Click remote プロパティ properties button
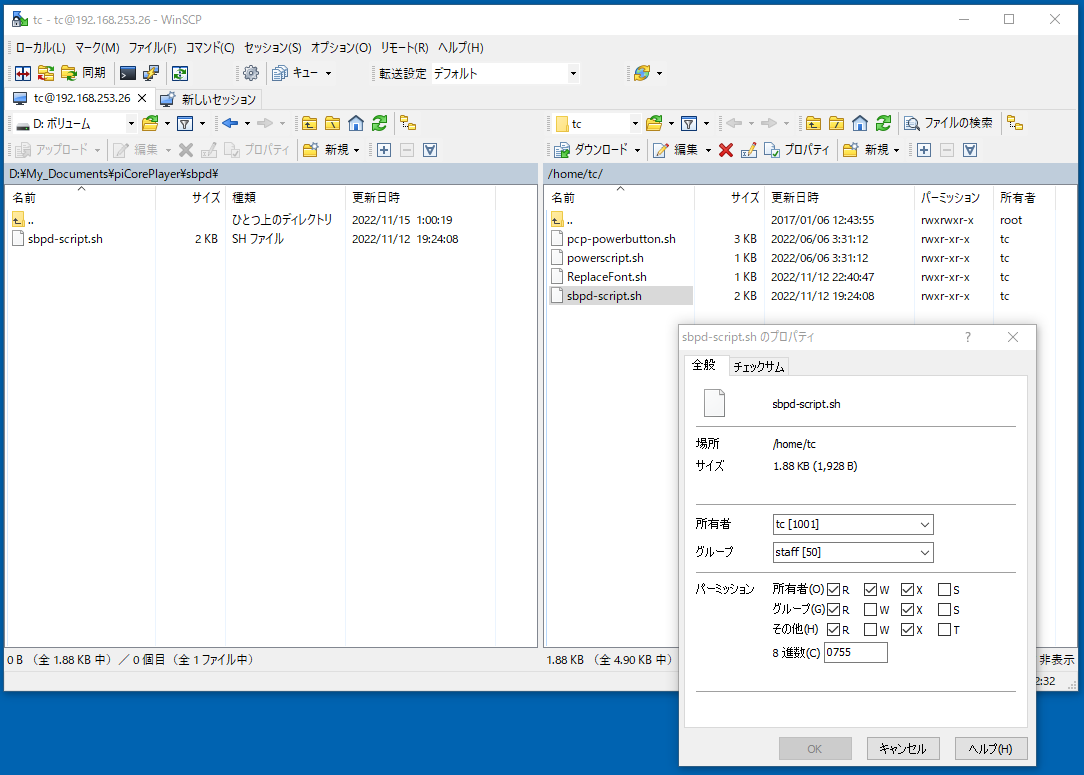The image size is (1084, 775). [796, 150]
